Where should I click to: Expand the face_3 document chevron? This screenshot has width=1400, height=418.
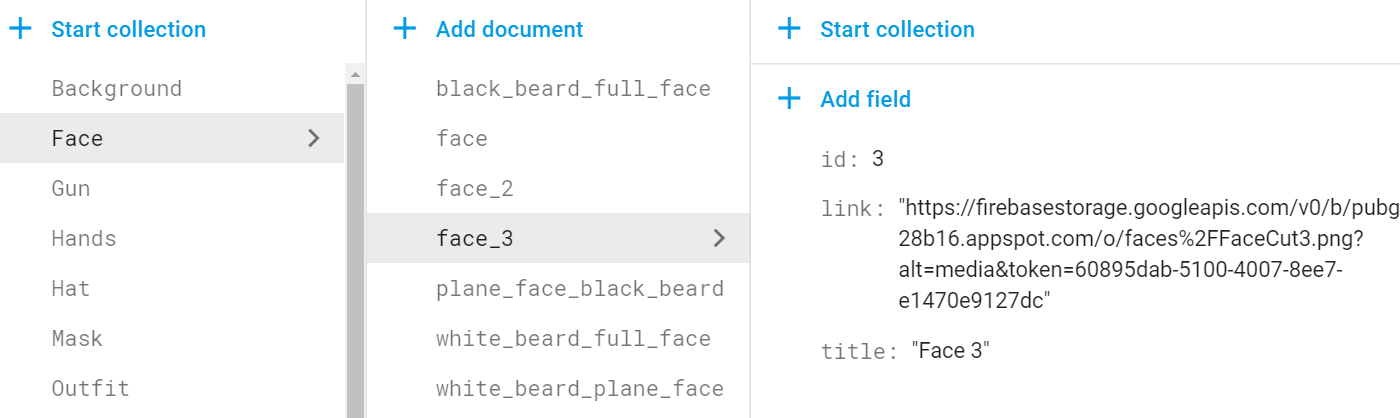coord(718,238)
